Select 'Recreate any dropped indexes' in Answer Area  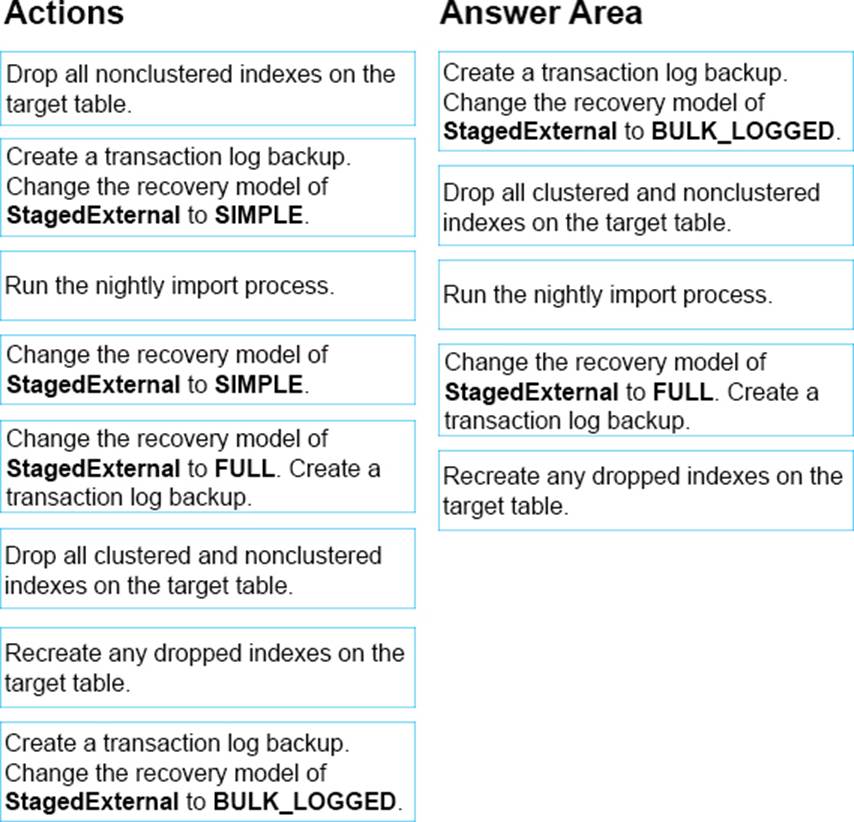pos(645,490)
